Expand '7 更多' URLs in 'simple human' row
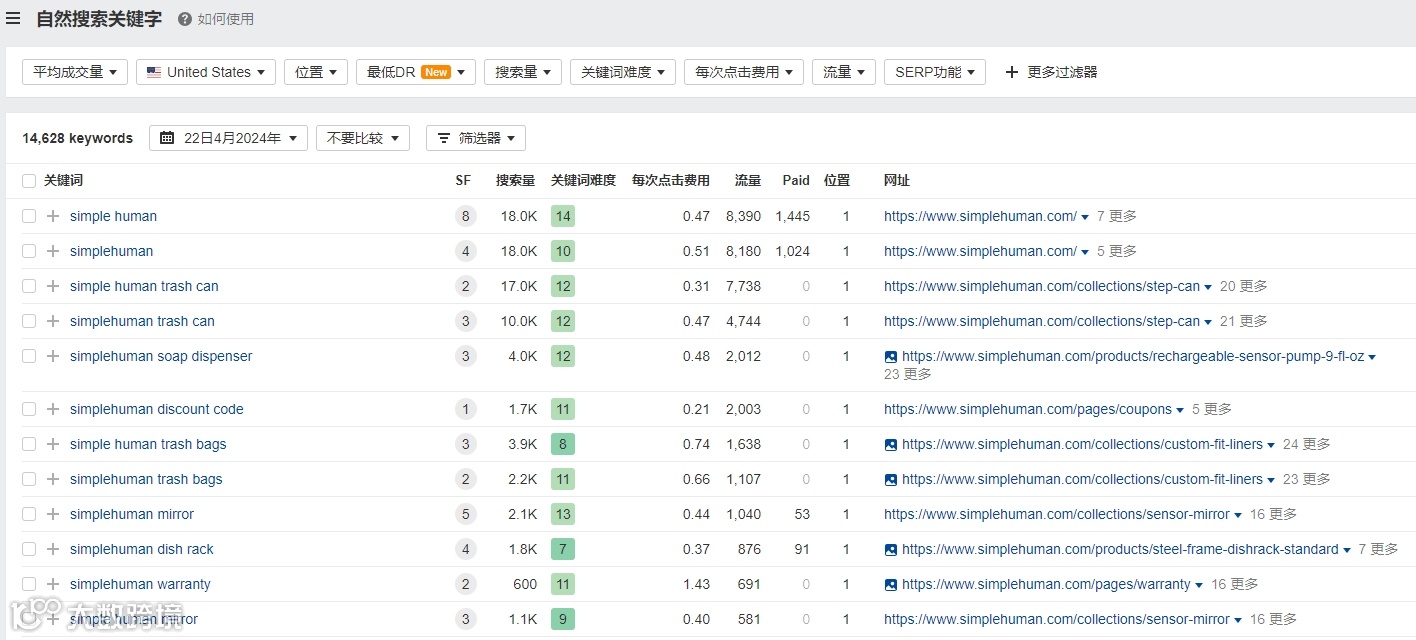Screen dimensions: 1416x640 tap(1116, 216)
